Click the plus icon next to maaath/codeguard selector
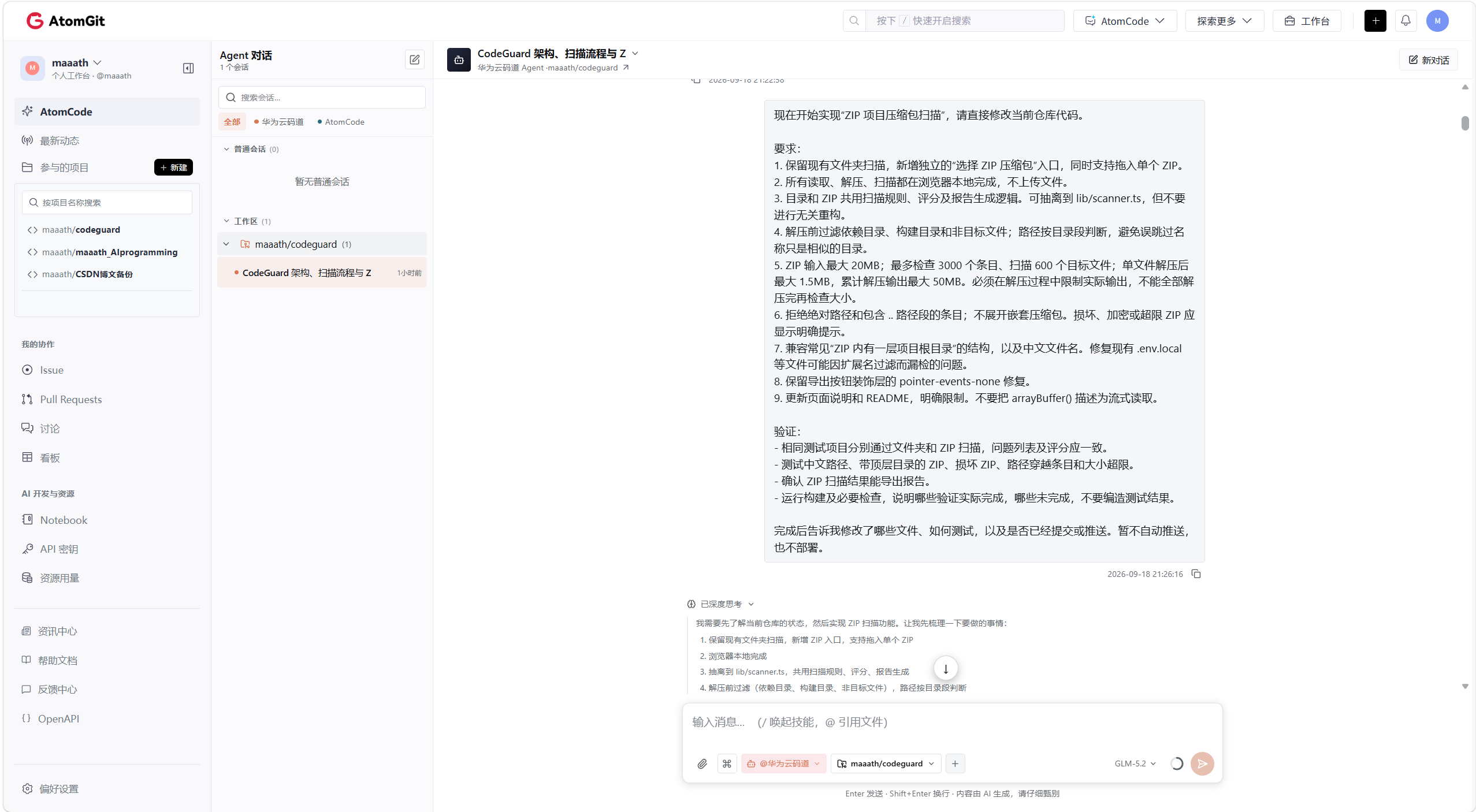The height and width of the screenshot is (812, 1476). point(955,763)
